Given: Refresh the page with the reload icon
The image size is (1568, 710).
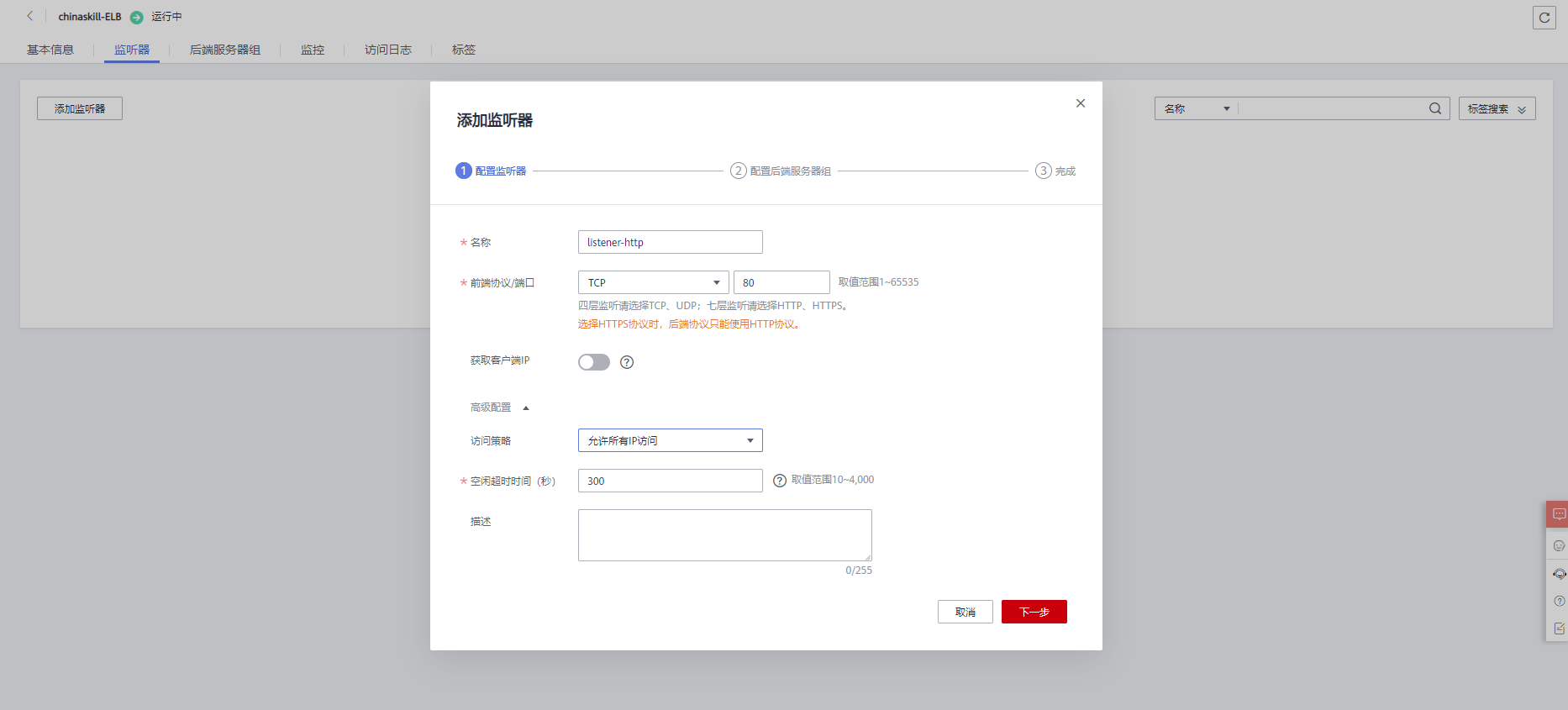Looking at the screenshot, I should (x=1544, y=17).
